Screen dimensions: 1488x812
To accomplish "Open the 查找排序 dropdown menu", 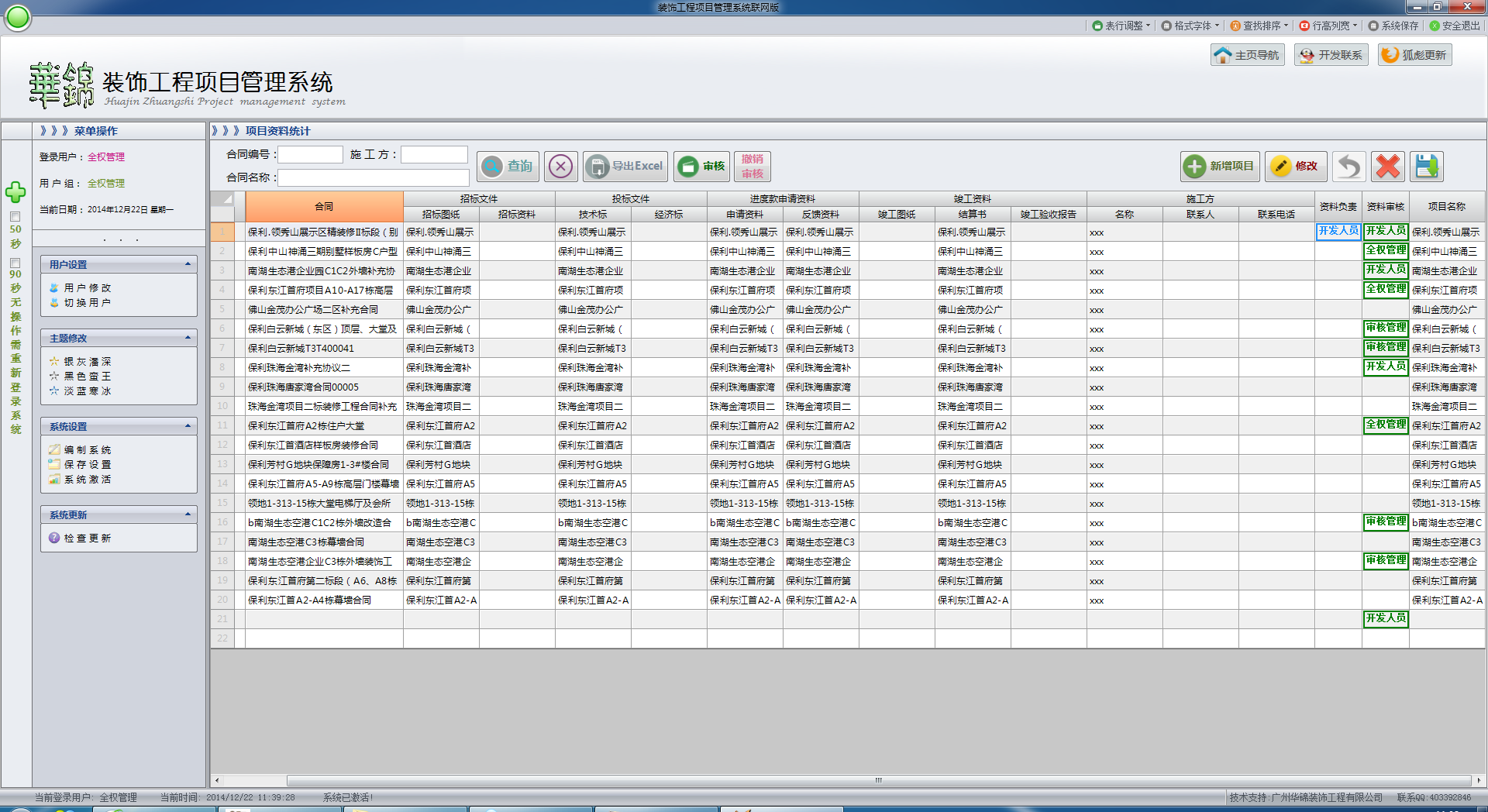I will (1259, 26).
